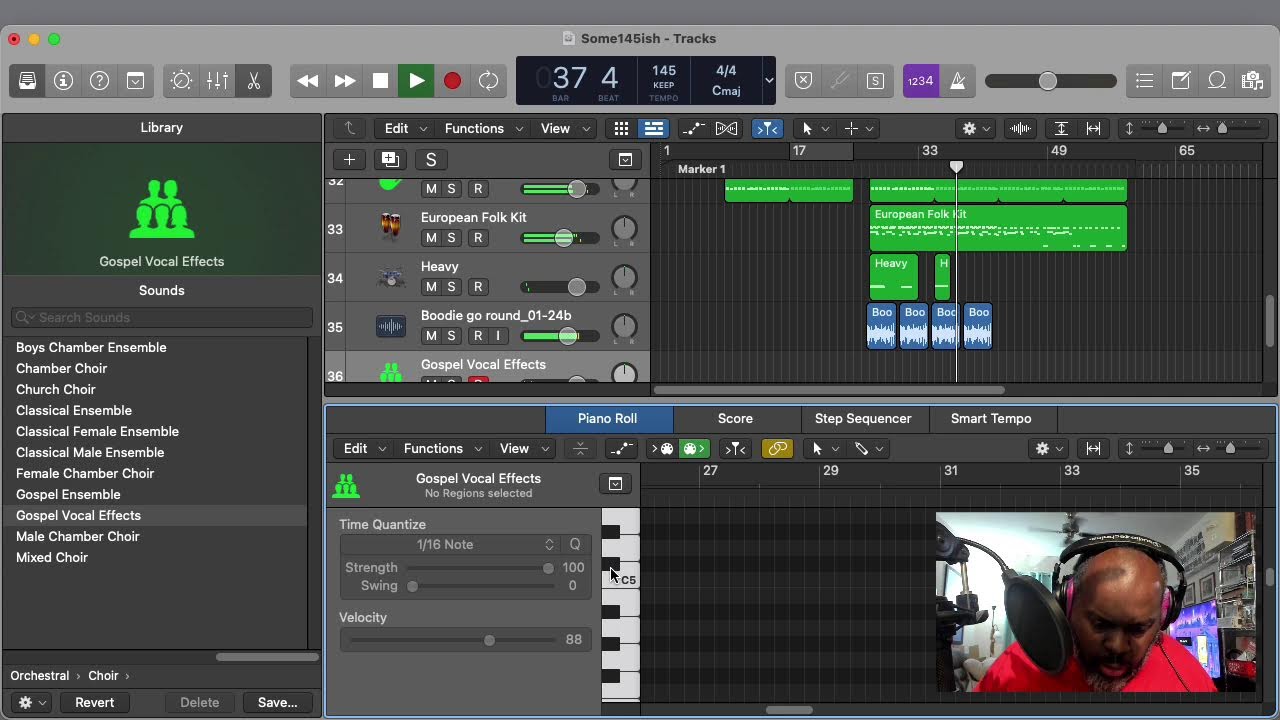
Task: Click the Revert button in Library
Action: point(95,702)
